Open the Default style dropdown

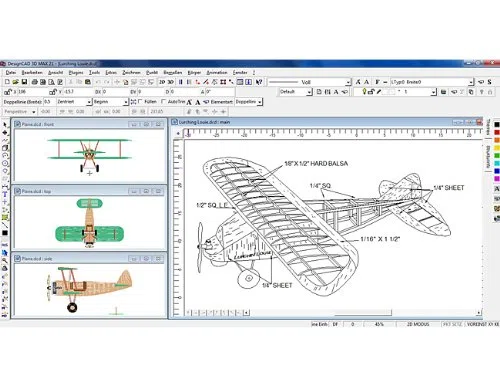tap(309, 92)
